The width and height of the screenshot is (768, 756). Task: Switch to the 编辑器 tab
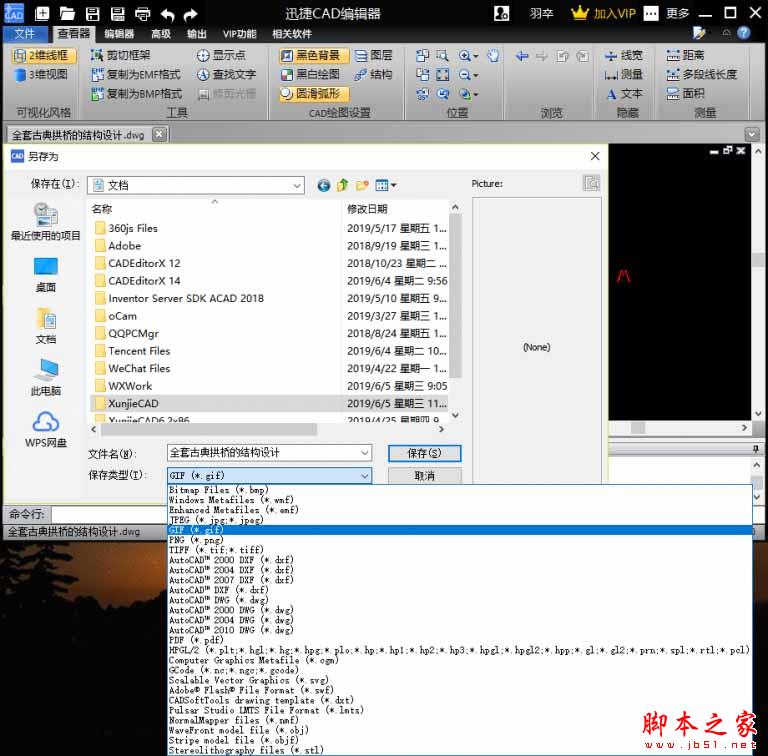pos(119,34)
